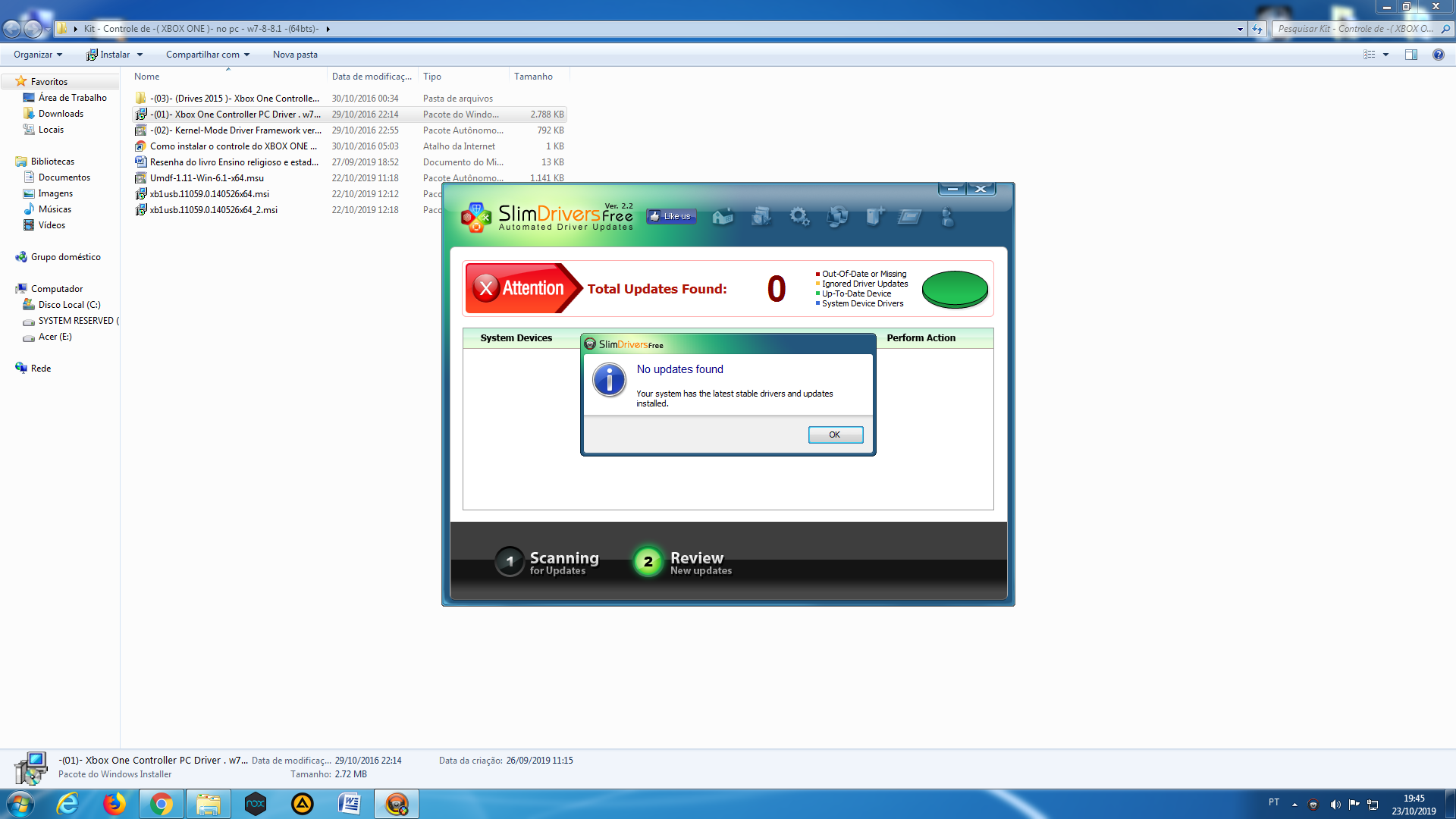
Task: Click the Review New updates step
Action: (x=683, y=562)
